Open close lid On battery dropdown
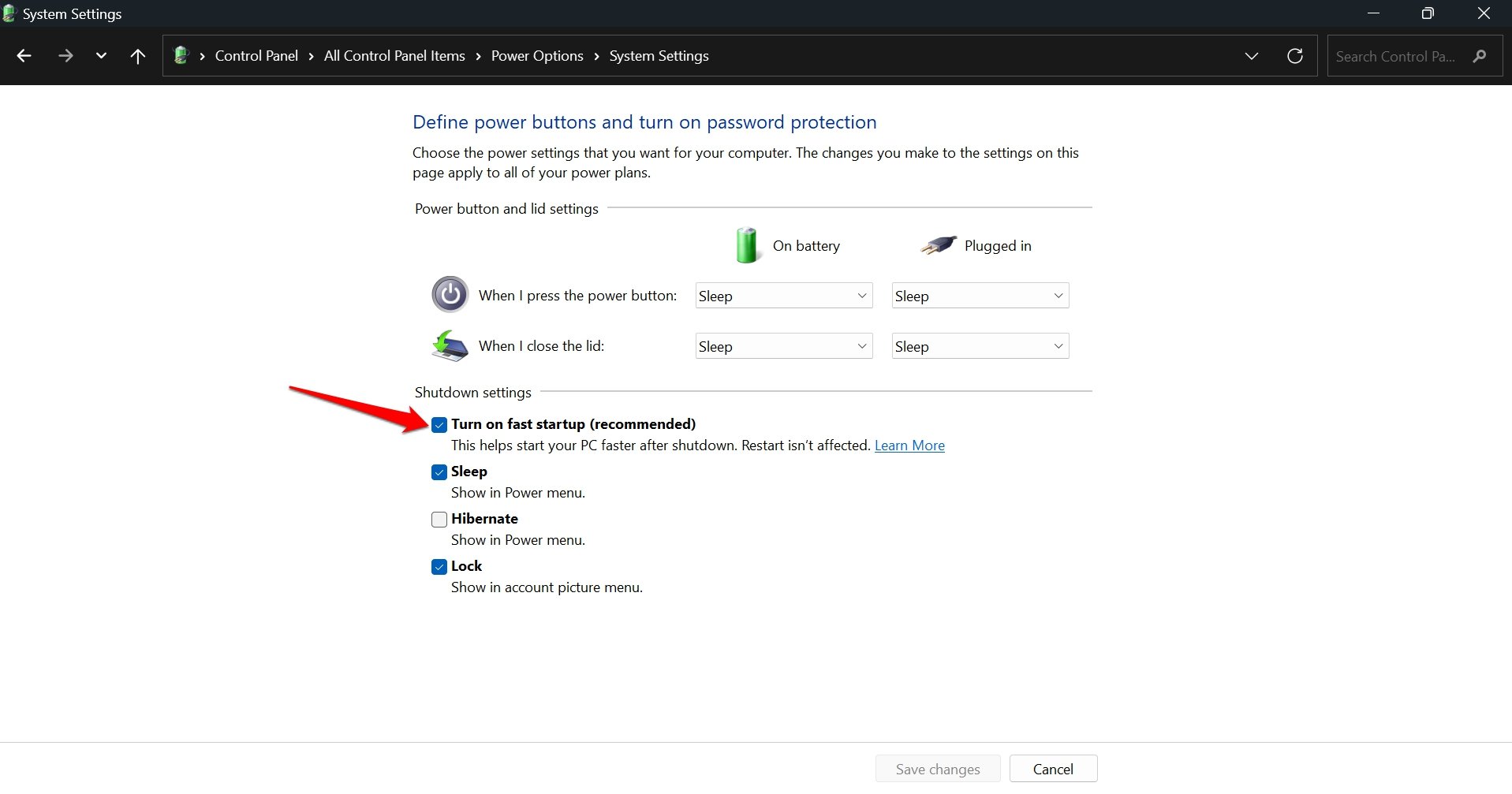Viewport: 1512px width, 794px height. tap(784, 346)
